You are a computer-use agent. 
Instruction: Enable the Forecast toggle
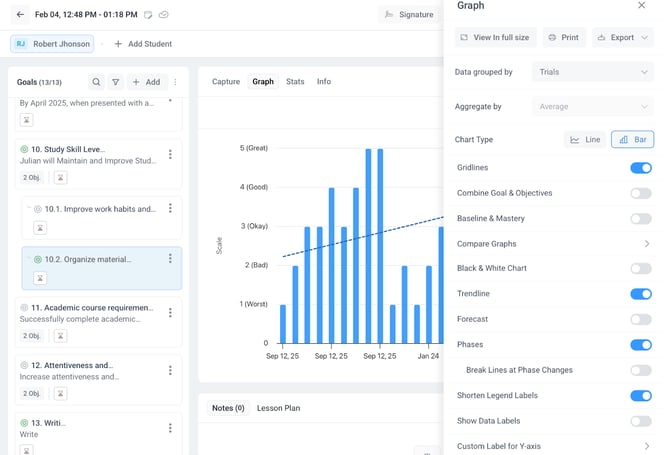(640, 319)
